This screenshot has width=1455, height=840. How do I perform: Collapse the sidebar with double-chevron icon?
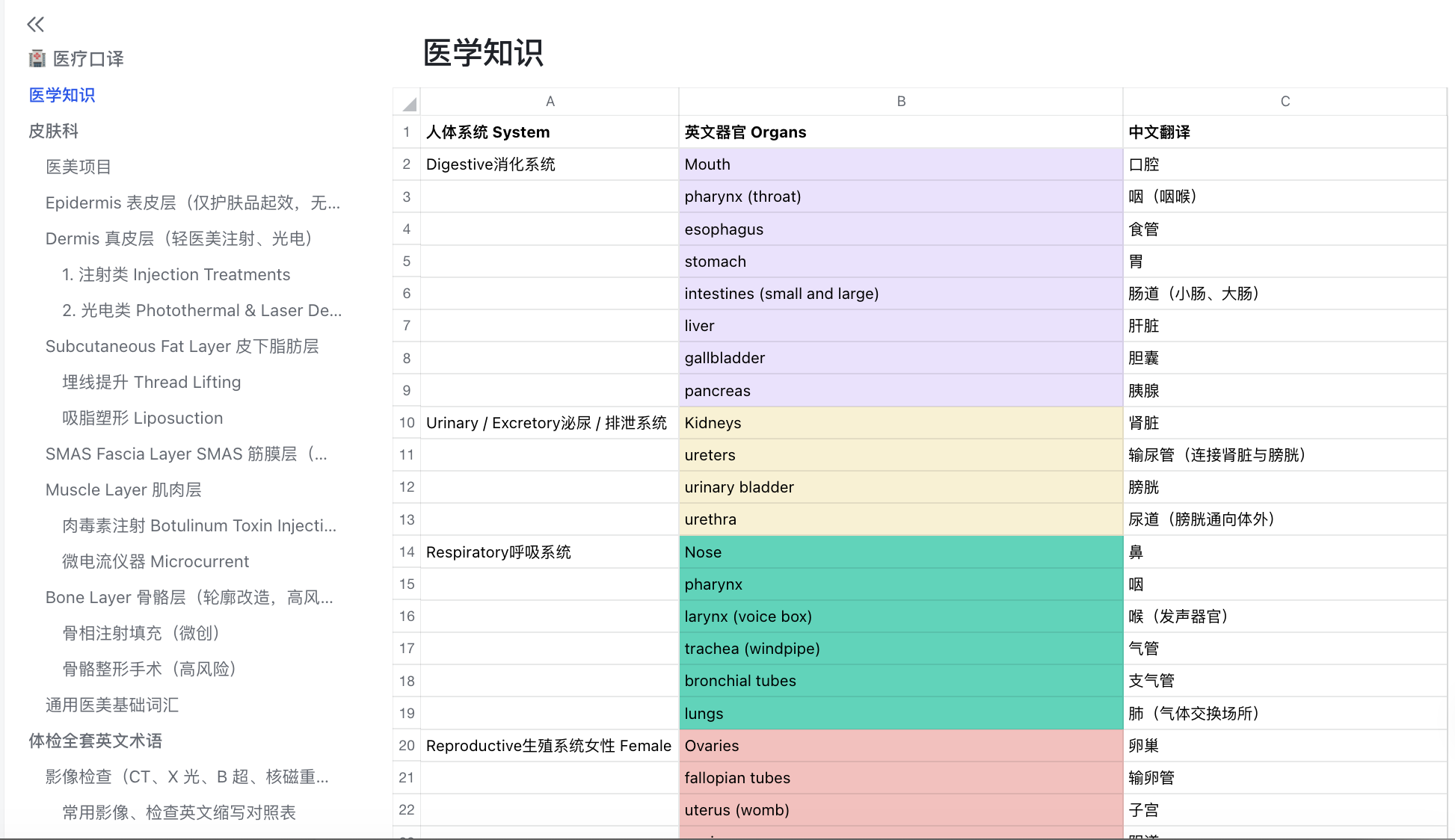pos(35,25)
